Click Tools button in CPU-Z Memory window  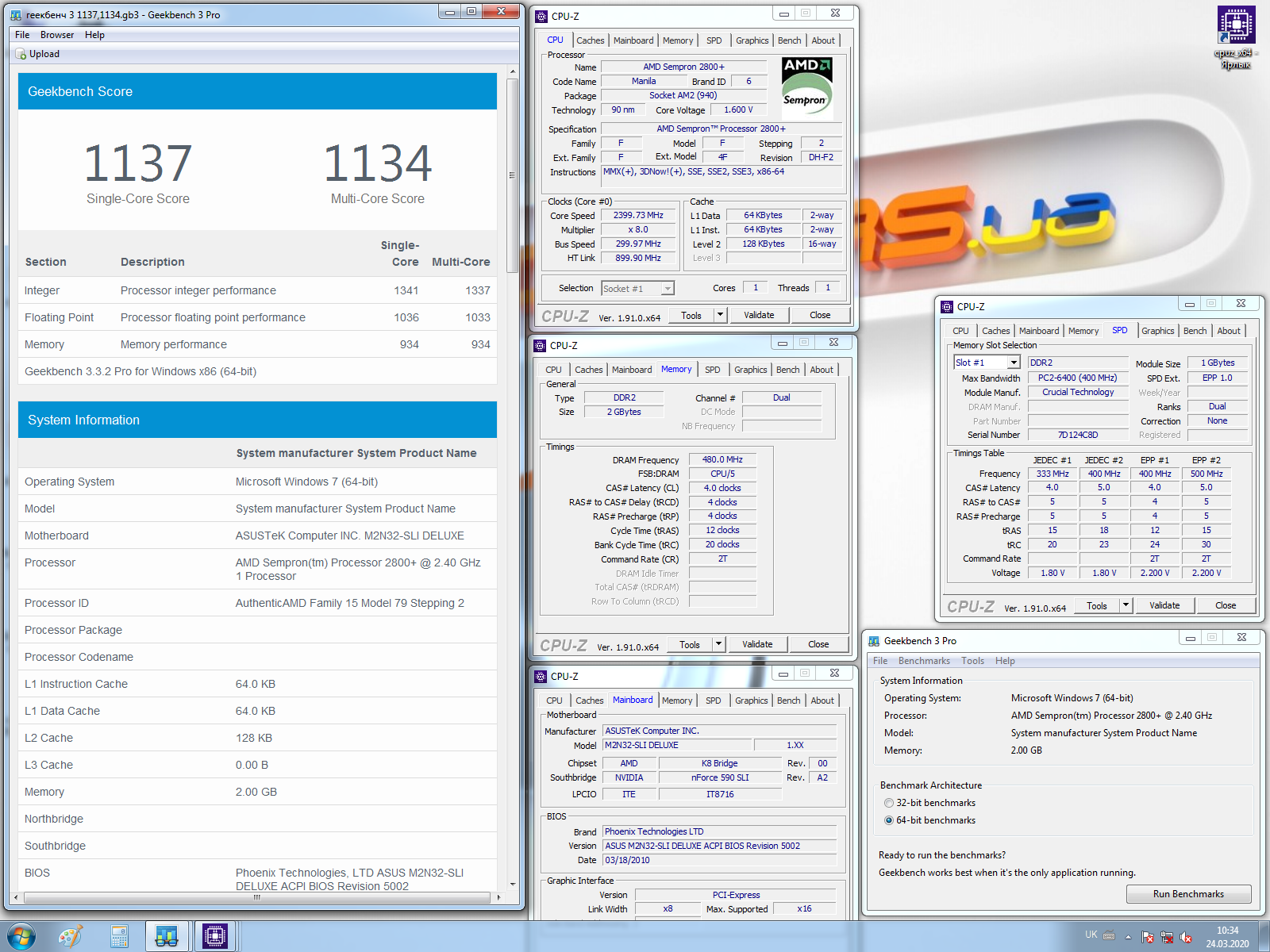pos(690,644)
